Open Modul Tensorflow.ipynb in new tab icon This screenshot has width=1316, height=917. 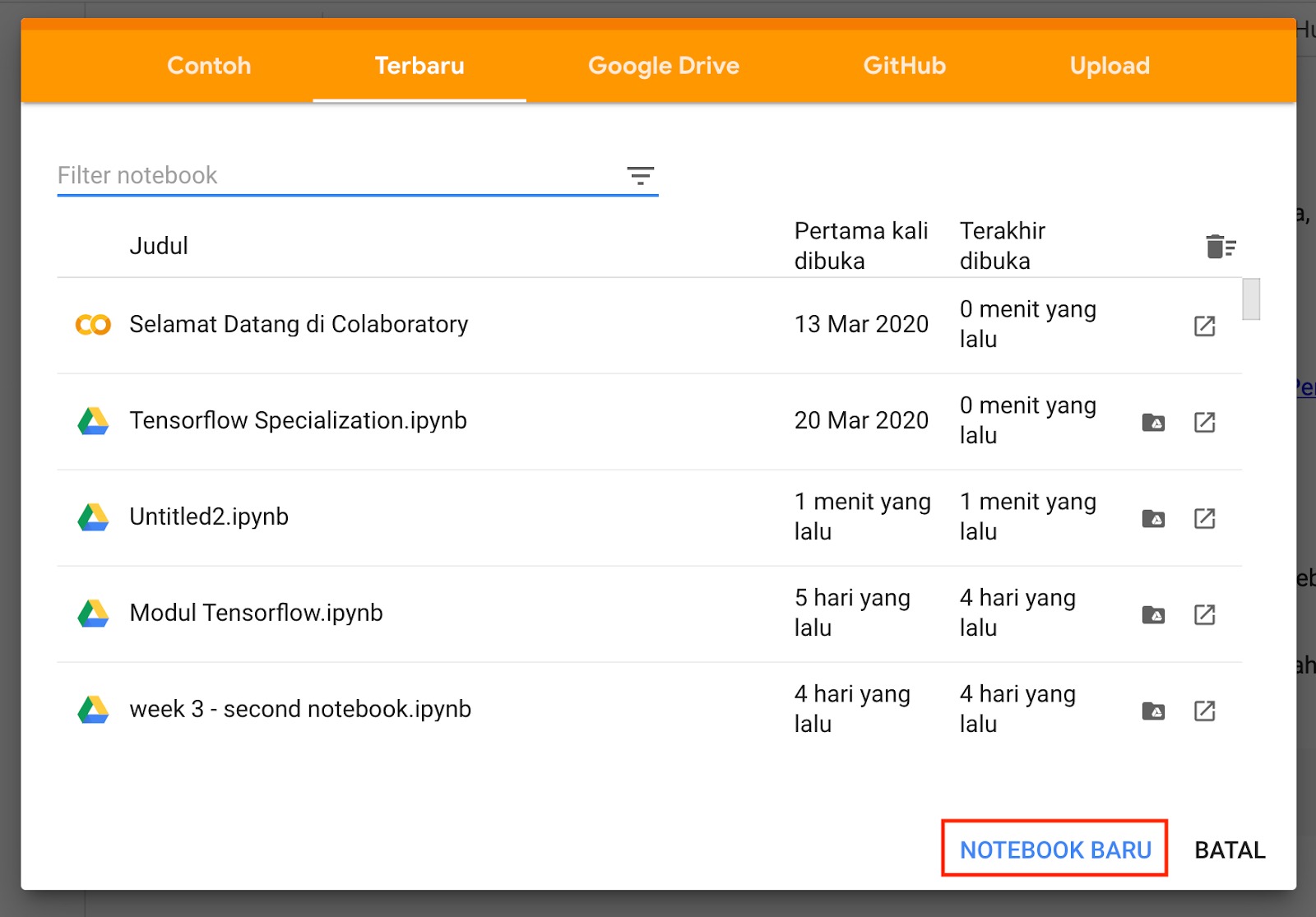click(x=1204, y=614)
